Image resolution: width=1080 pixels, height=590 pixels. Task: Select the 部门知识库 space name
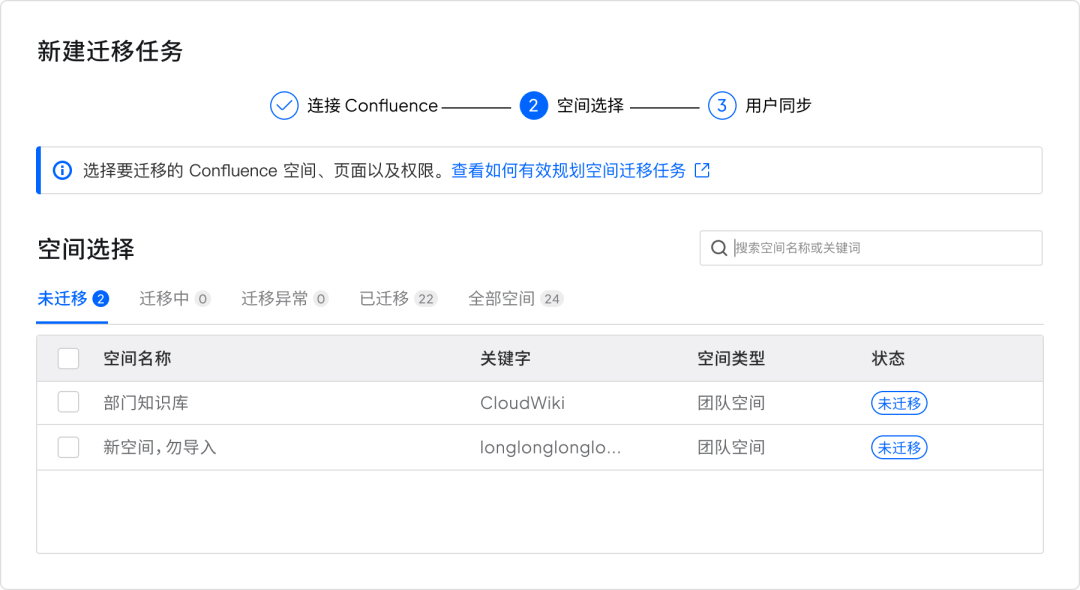(146, 403)
